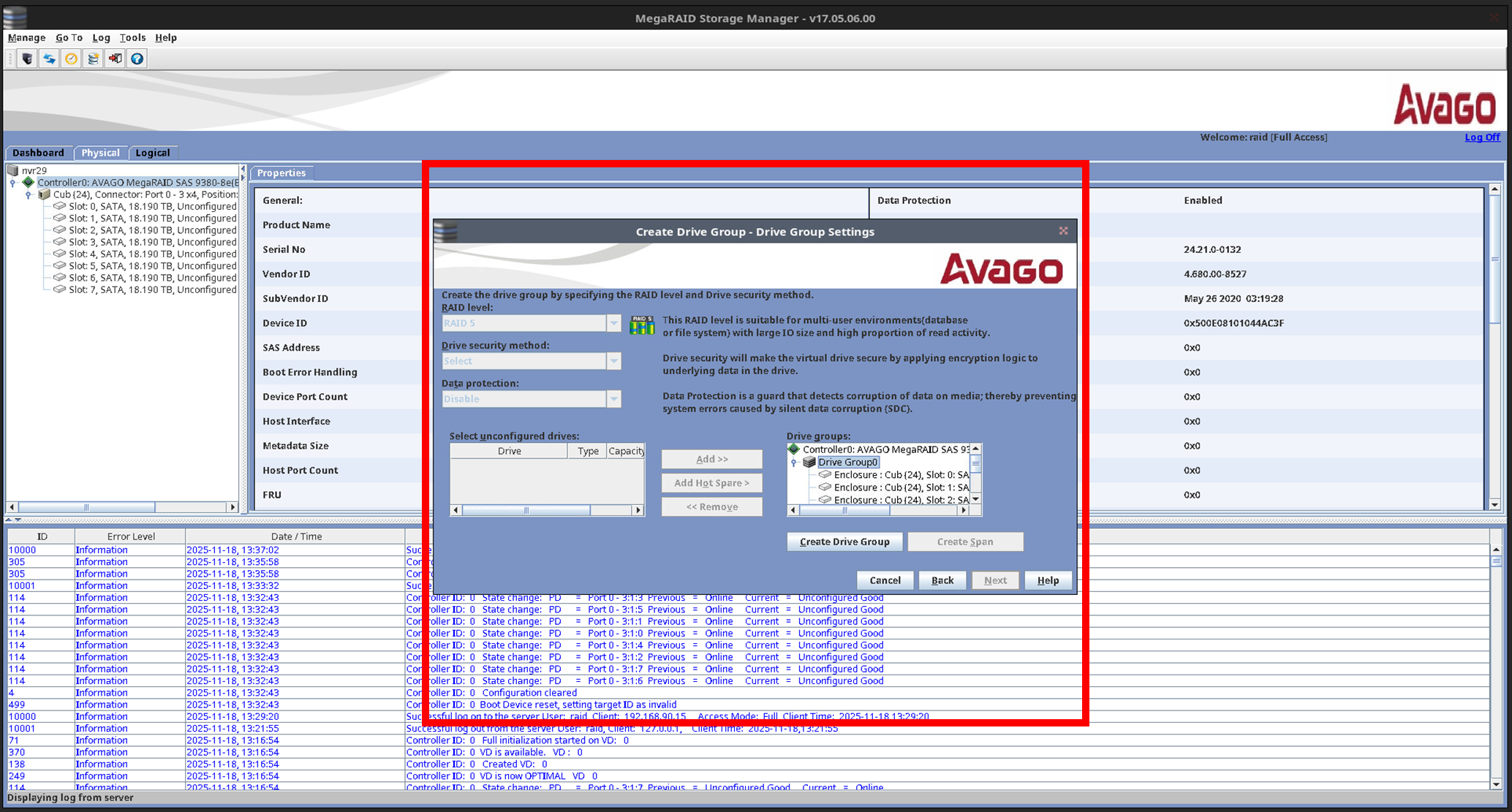This screenshot has width=1512, height=812.
Task: Click the server icon in the toolbar
Action: 27,58
